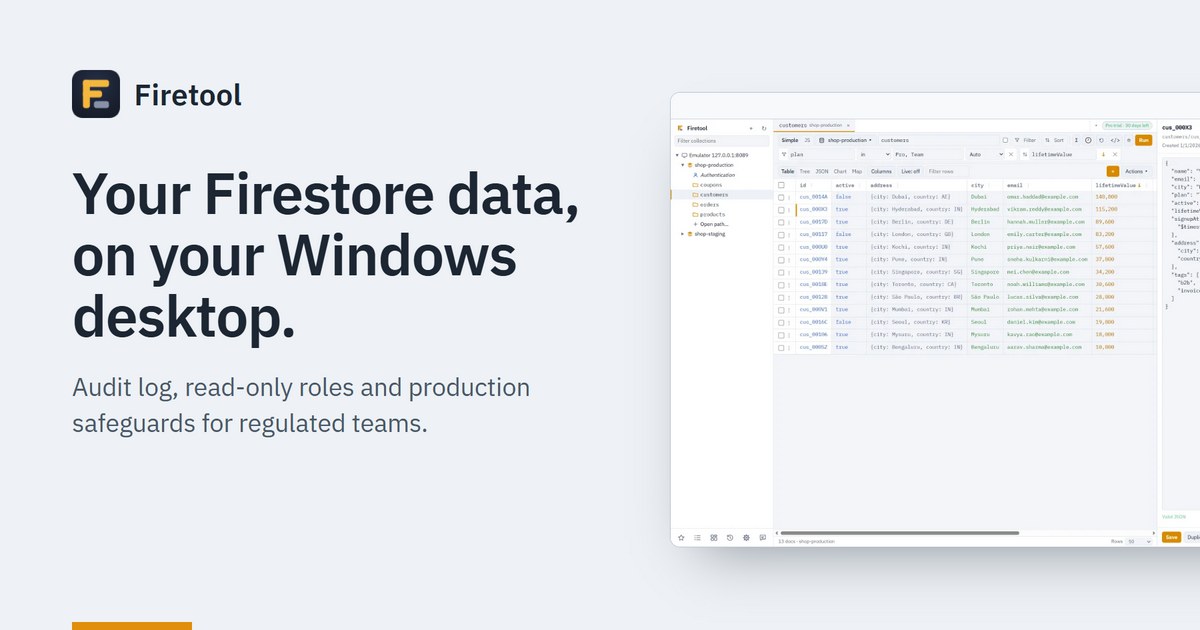Click the limit icon next to Sort
Image resolution: width=1200 pixels, height=630 pixels.
[x=1076, y=140]
